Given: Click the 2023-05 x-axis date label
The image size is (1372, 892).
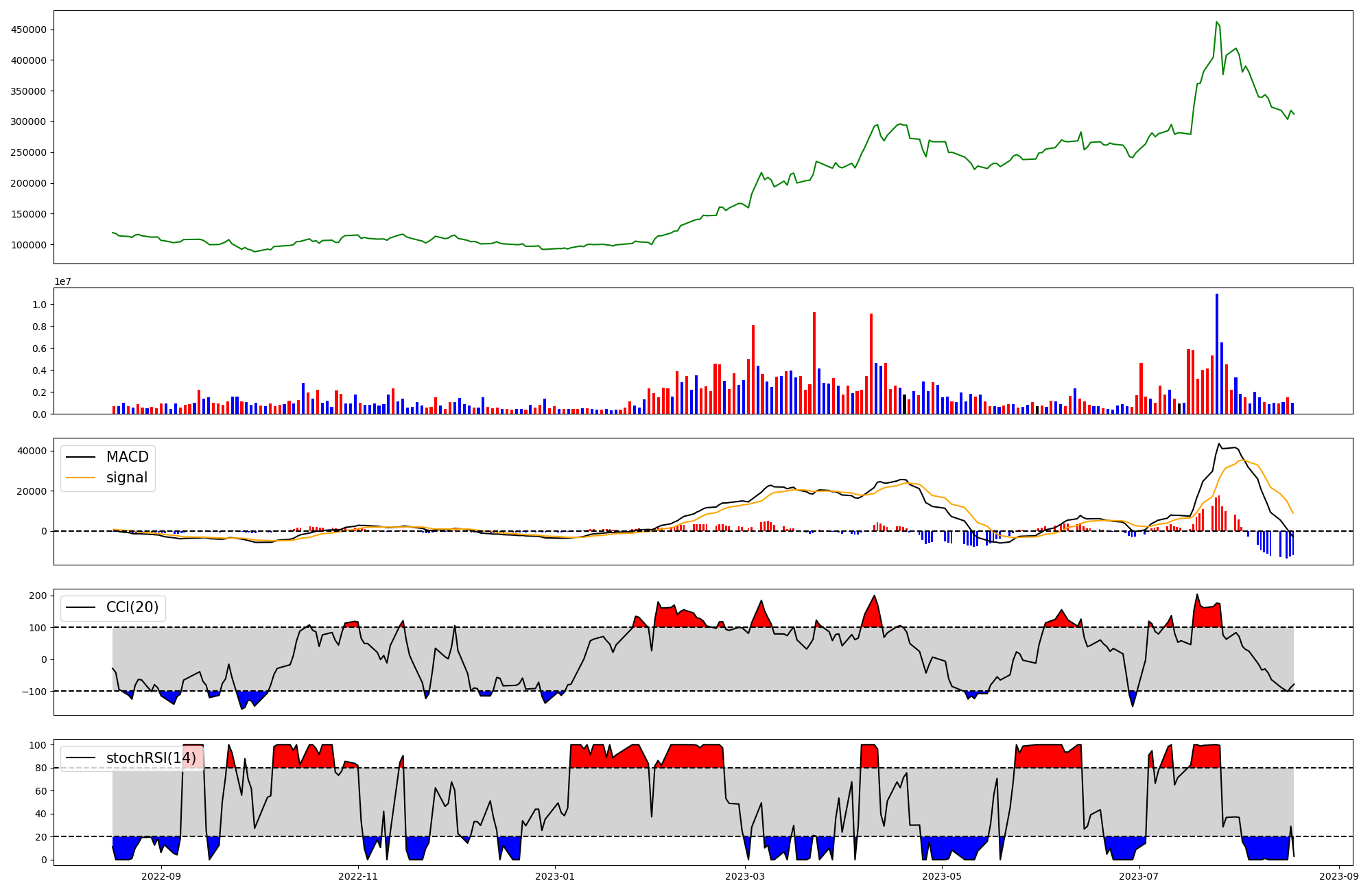Looking at the screenshot, I should coord(942,876).
